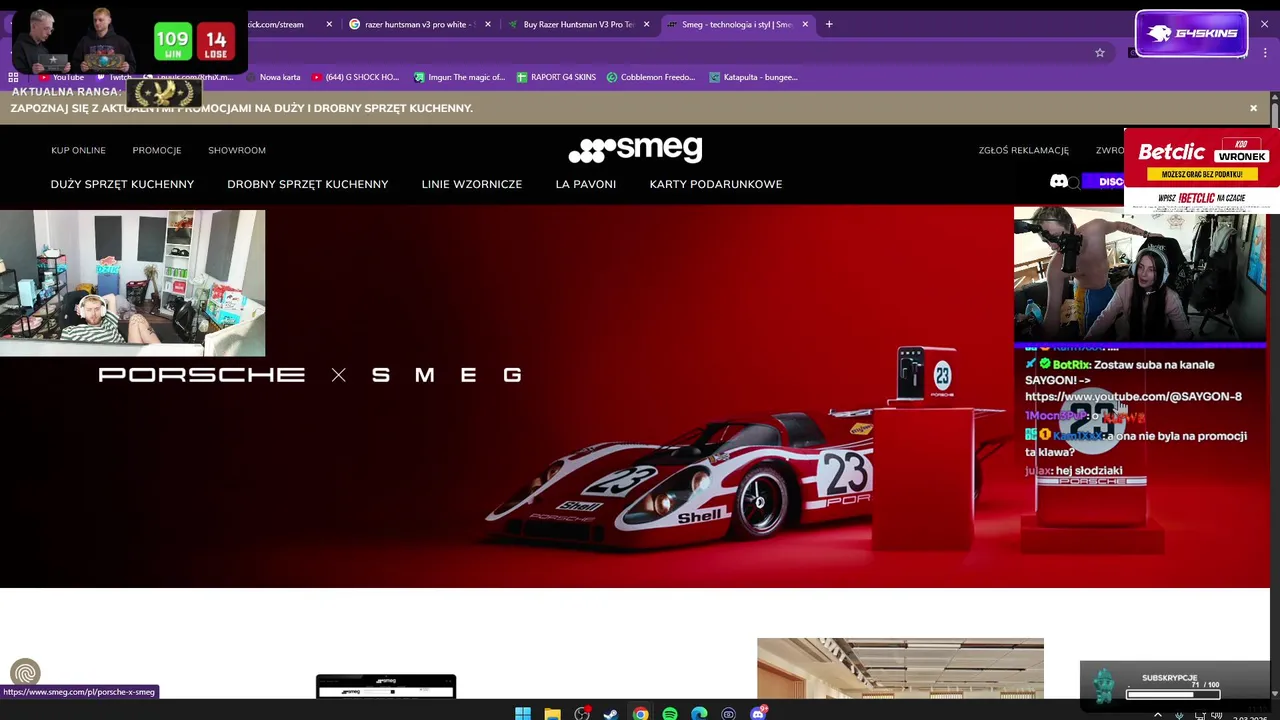Open Google Chrome from the taskbar

click(640, 713)
